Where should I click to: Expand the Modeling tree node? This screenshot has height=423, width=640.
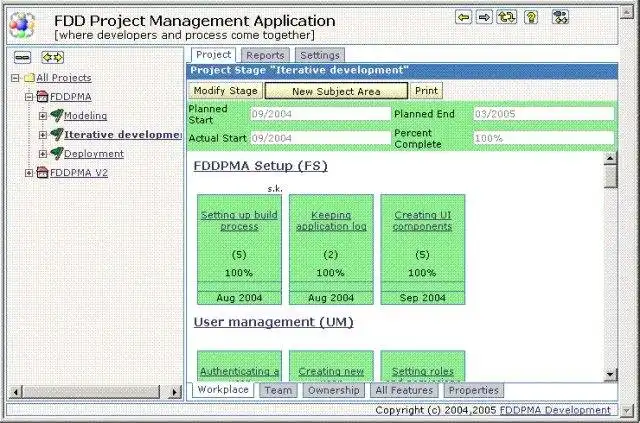click(43, 116)
